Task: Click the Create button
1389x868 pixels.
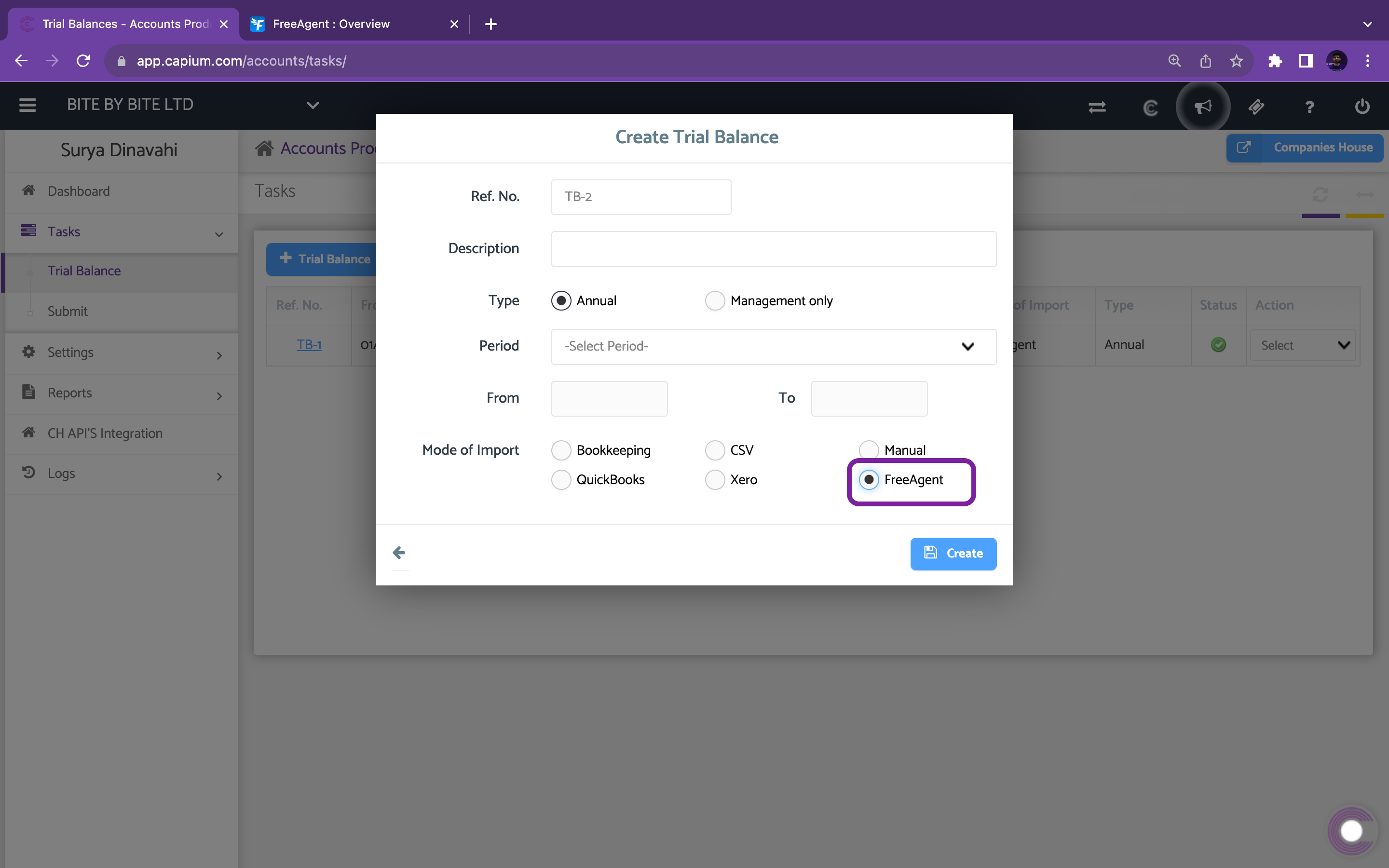Action: click(x=953, y=554)
